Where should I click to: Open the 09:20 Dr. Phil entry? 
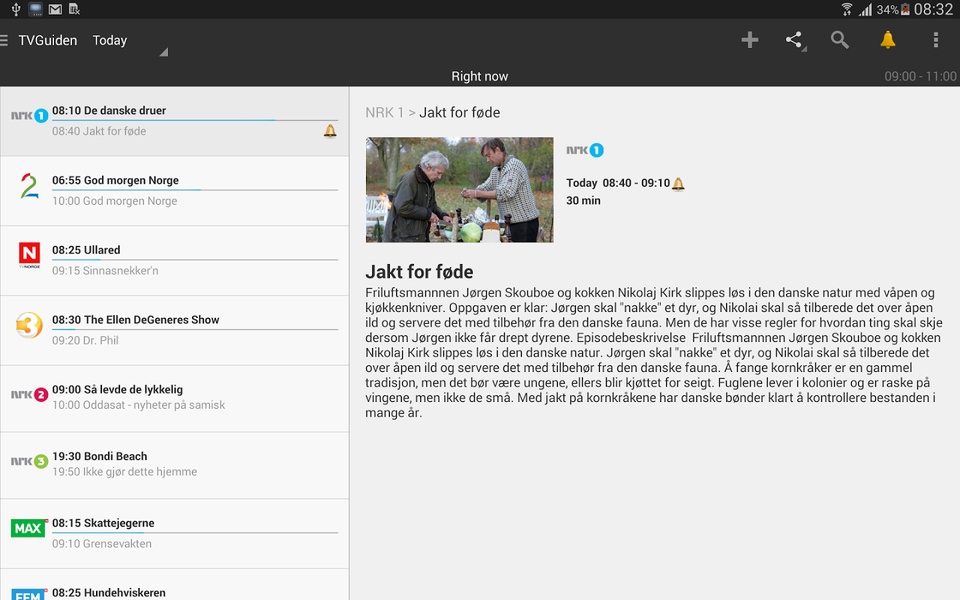85,340
